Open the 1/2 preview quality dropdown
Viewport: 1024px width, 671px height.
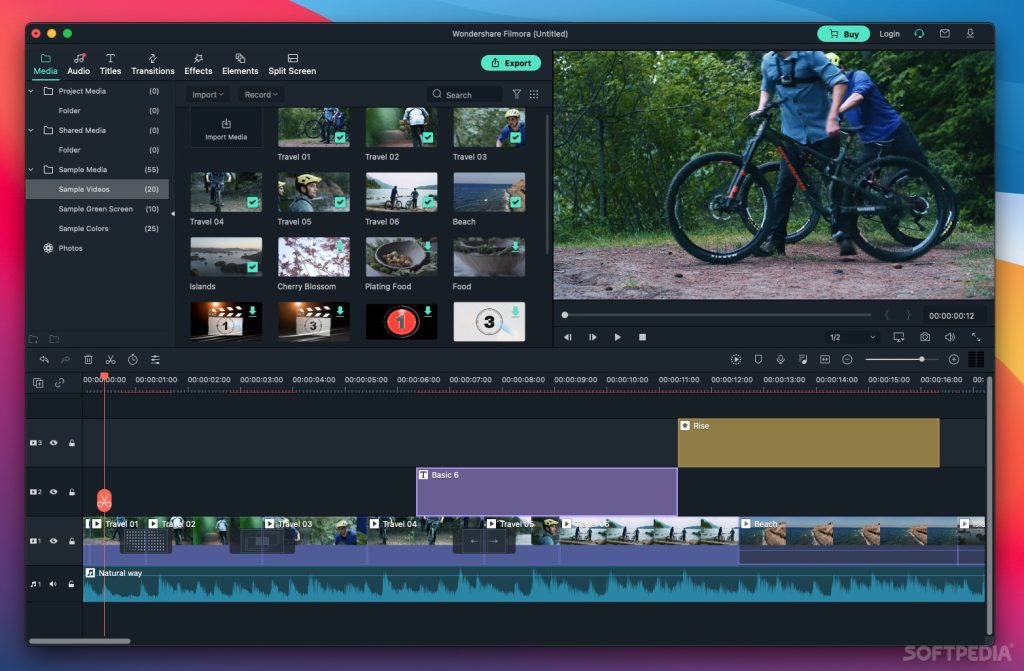coord(852,337)
